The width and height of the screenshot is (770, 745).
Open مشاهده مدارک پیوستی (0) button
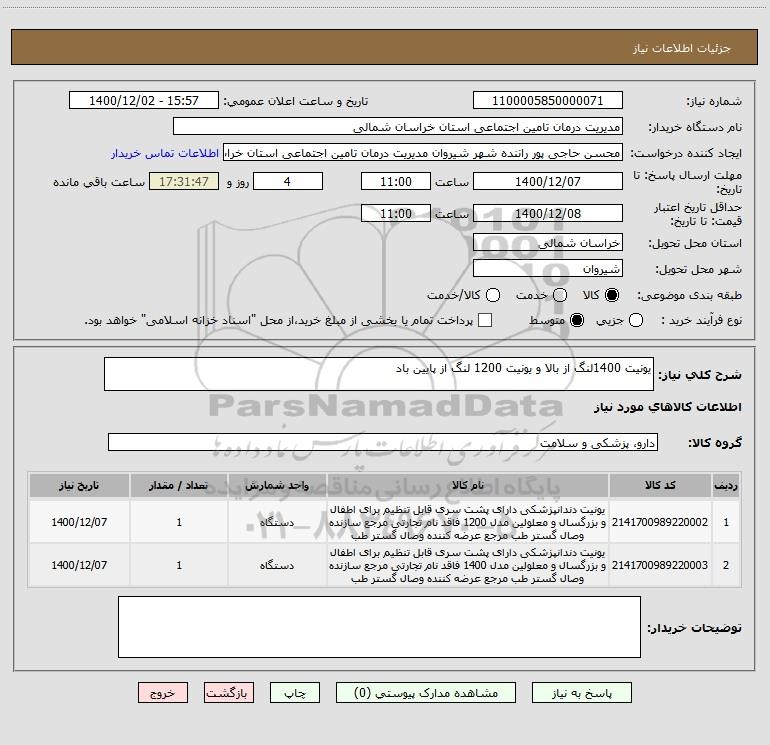point(426,692)
